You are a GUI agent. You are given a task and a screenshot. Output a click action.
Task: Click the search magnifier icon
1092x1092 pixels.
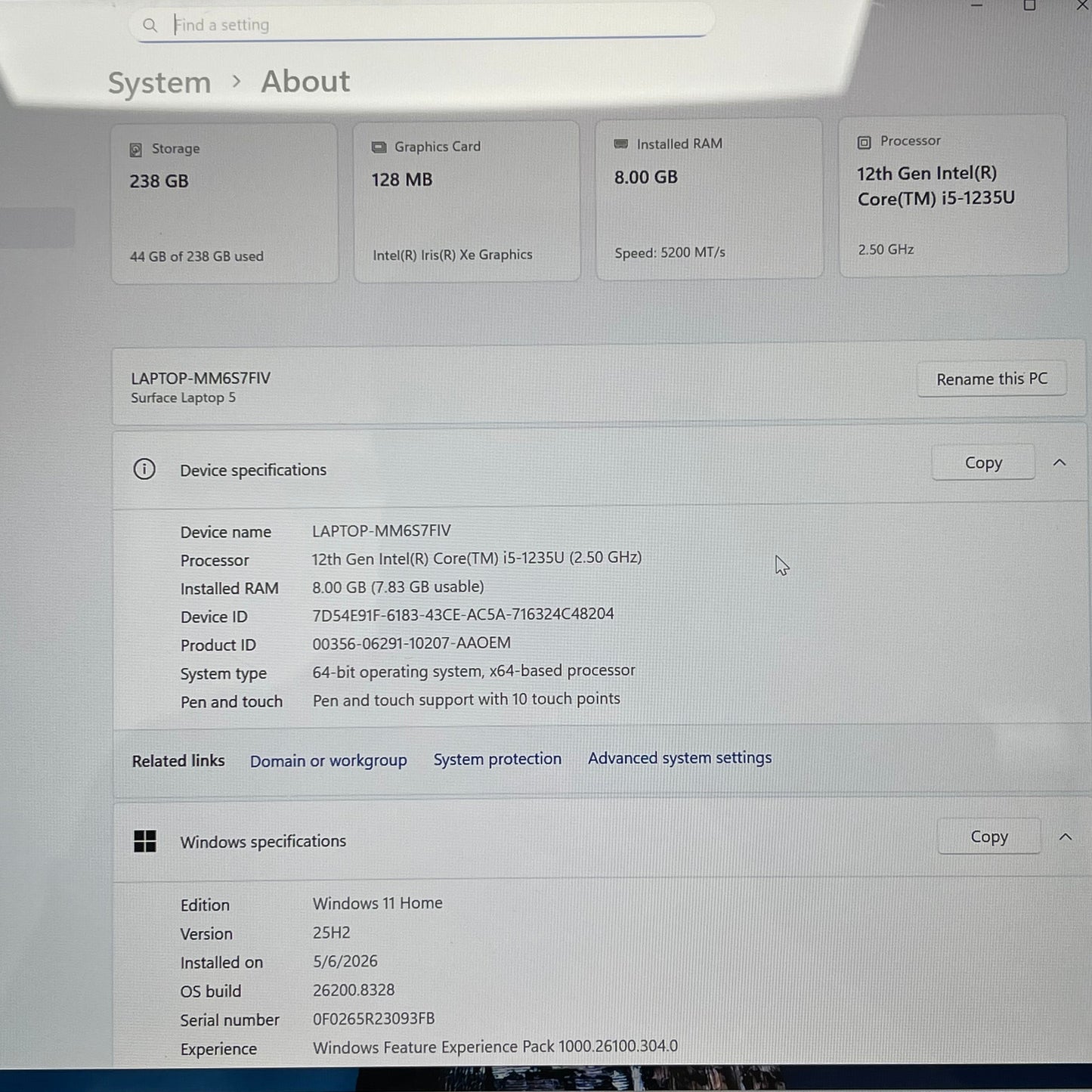click(150, 26)
